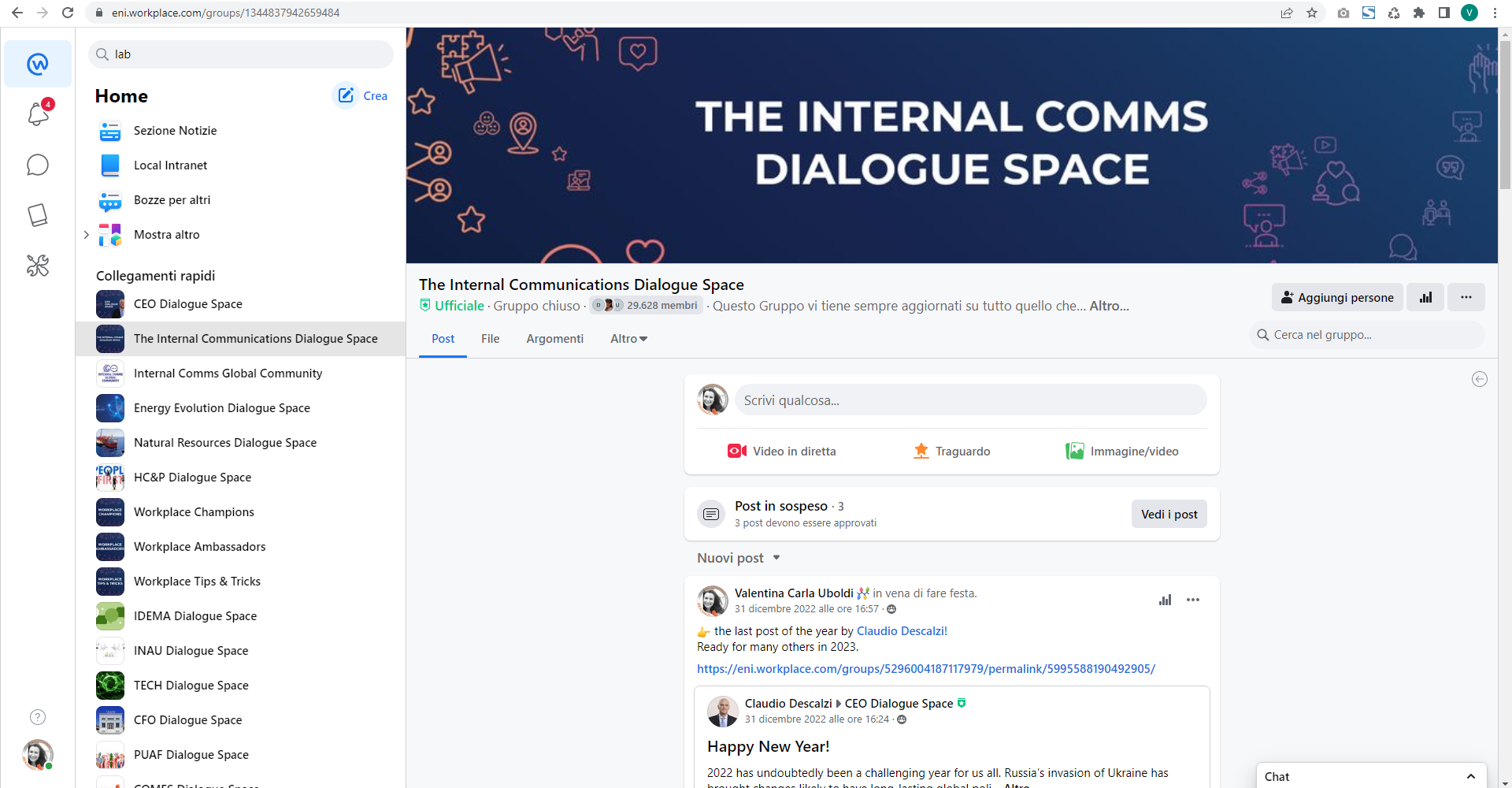Switch to the Argomenti tab
Screen dimensions: 1512x788
tap(554, 339)
